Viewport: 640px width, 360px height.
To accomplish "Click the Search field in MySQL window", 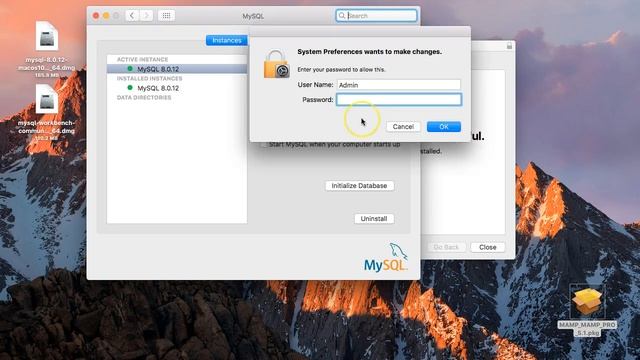I will pos(376,16).
